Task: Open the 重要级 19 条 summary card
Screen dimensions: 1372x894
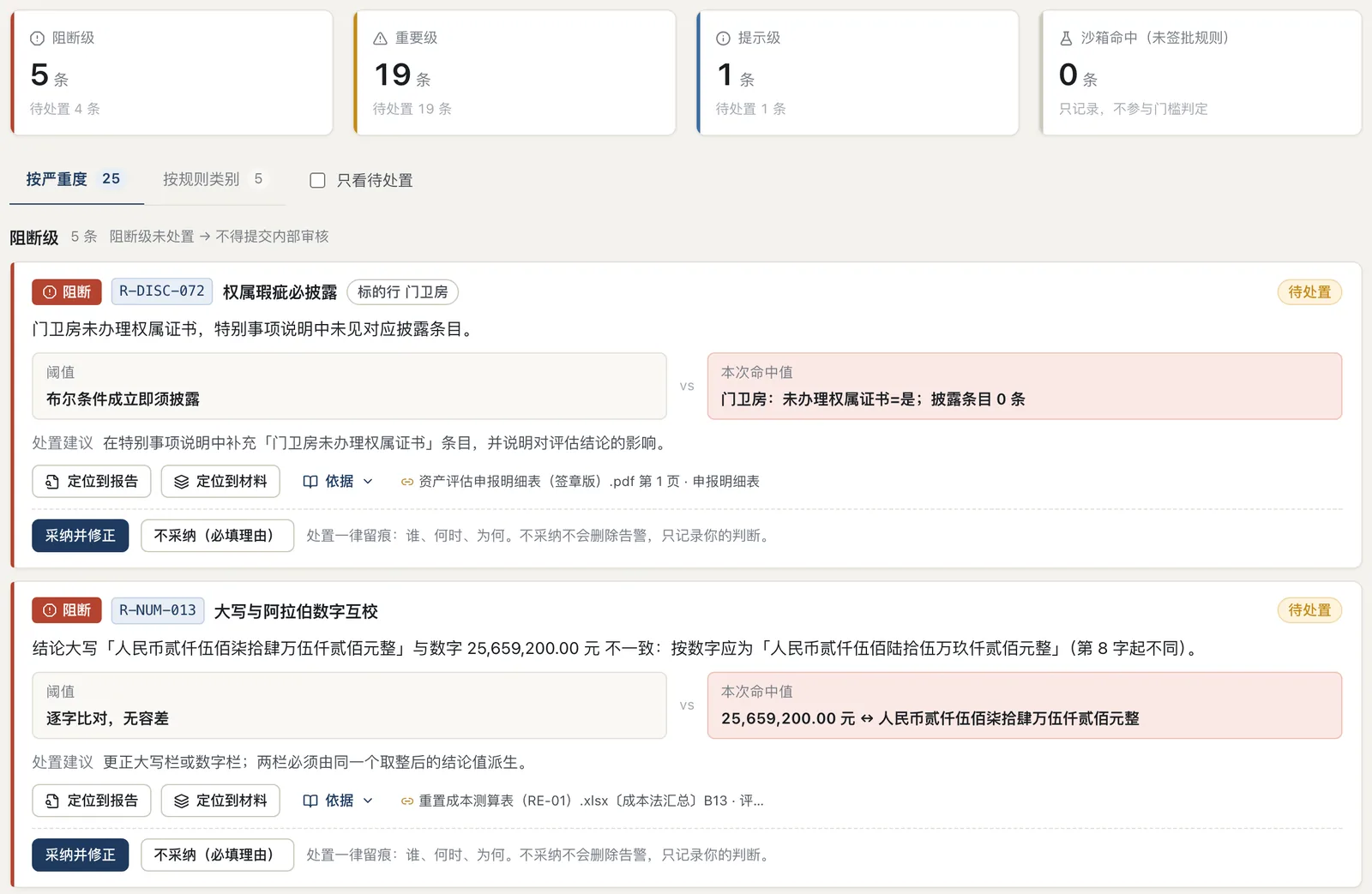Action: [514, 73]
